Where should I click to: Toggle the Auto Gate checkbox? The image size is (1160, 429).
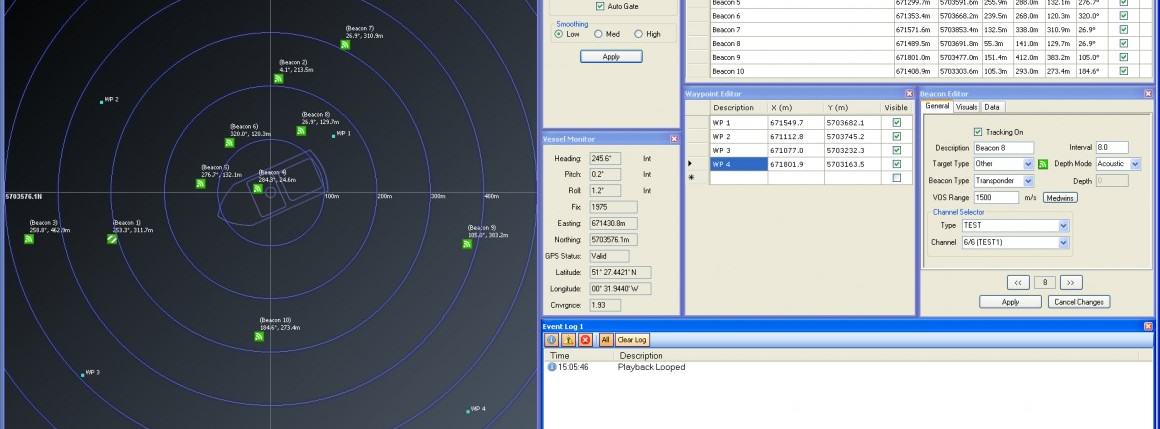pyautogui.click(x=600, y=7)
